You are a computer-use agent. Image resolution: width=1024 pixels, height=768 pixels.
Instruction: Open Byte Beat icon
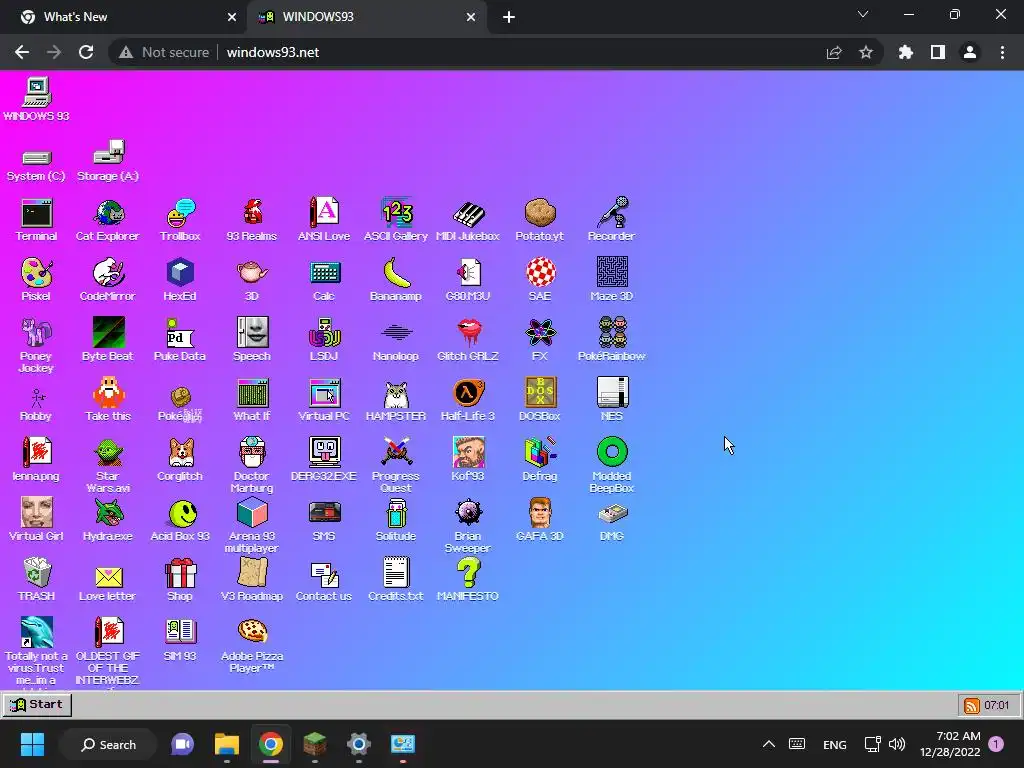pos(108,340)
